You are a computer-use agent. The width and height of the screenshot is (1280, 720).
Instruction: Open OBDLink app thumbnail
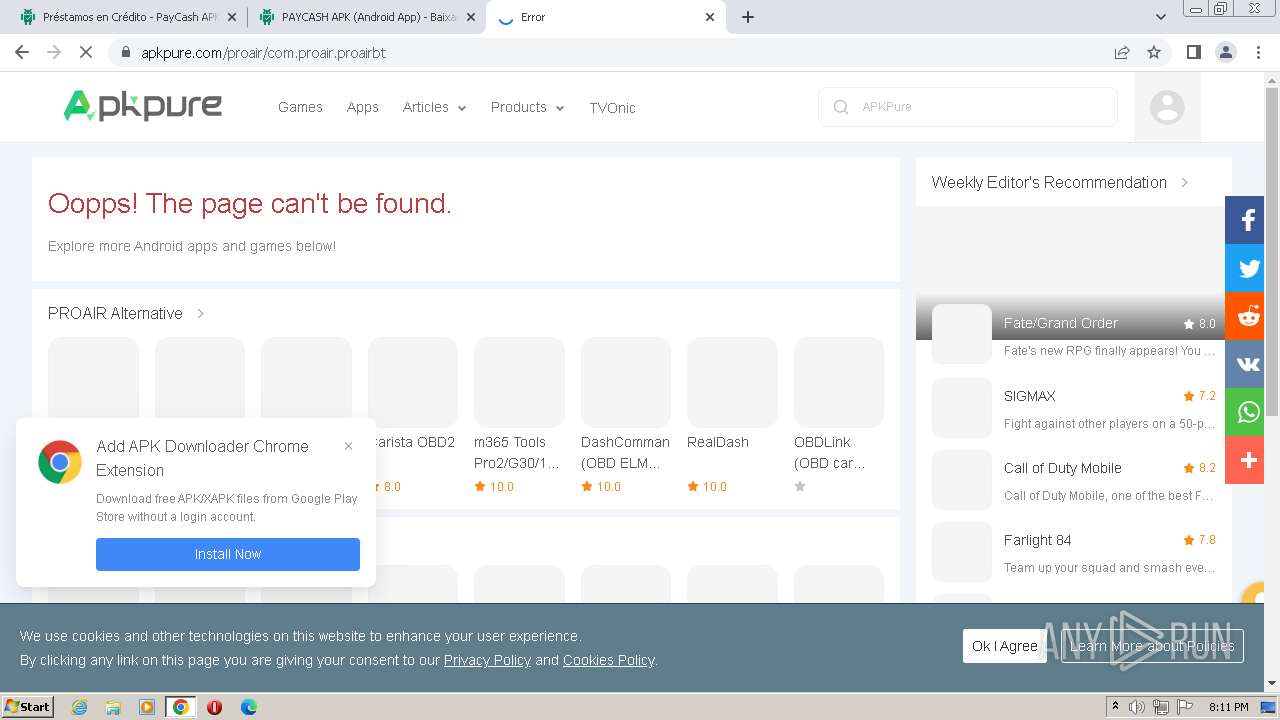click(839, 382)
